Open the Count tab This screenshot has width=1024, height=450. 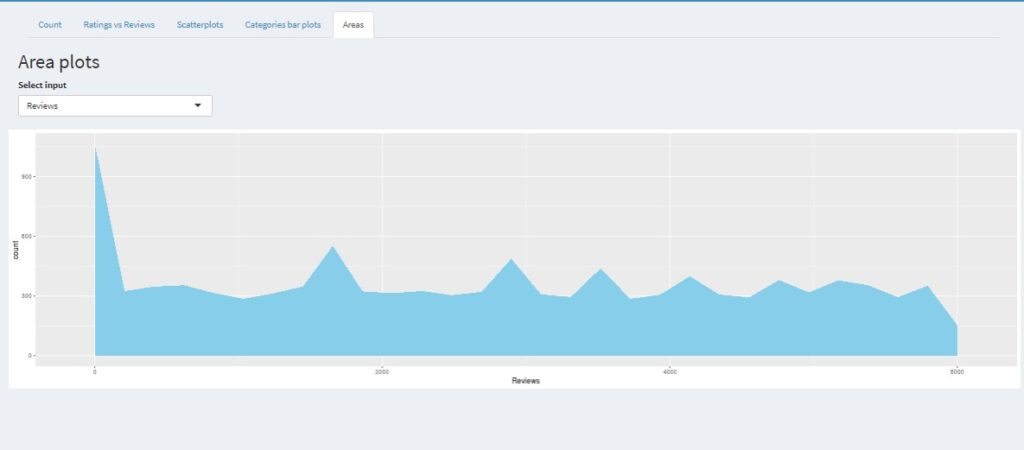click(50, 24)
